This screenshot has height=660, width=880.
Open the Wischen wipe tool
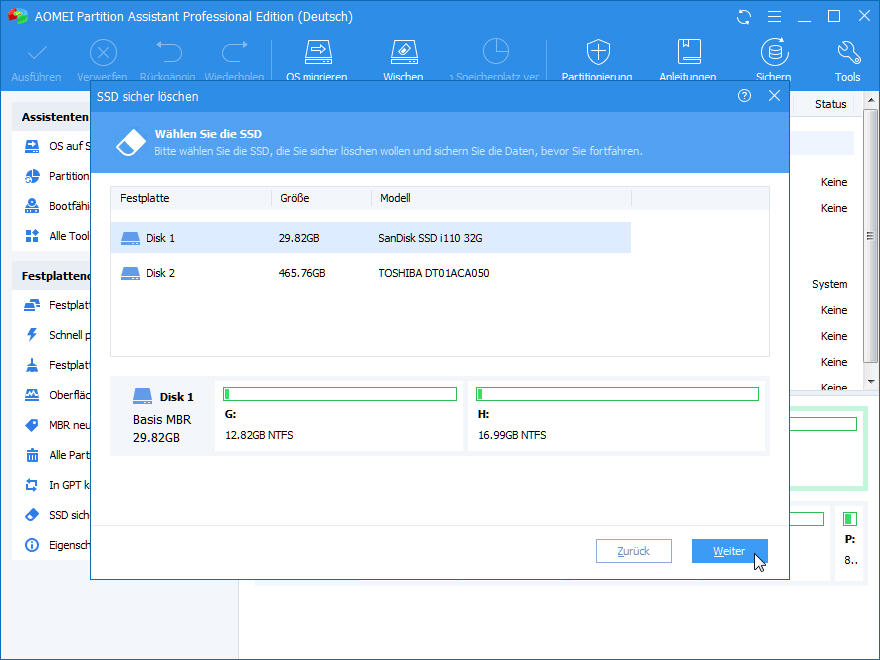[404, 52]
